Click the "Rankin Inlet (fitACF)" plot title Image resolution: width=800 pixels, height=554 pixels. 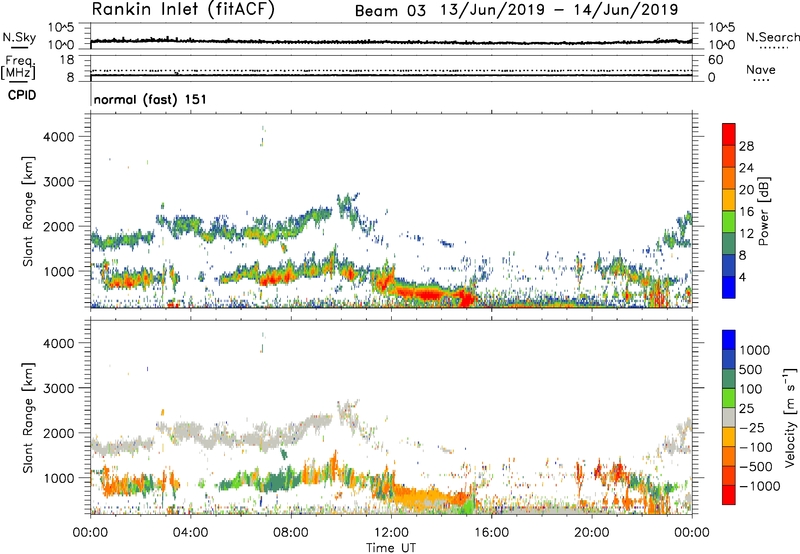[182, 9]
